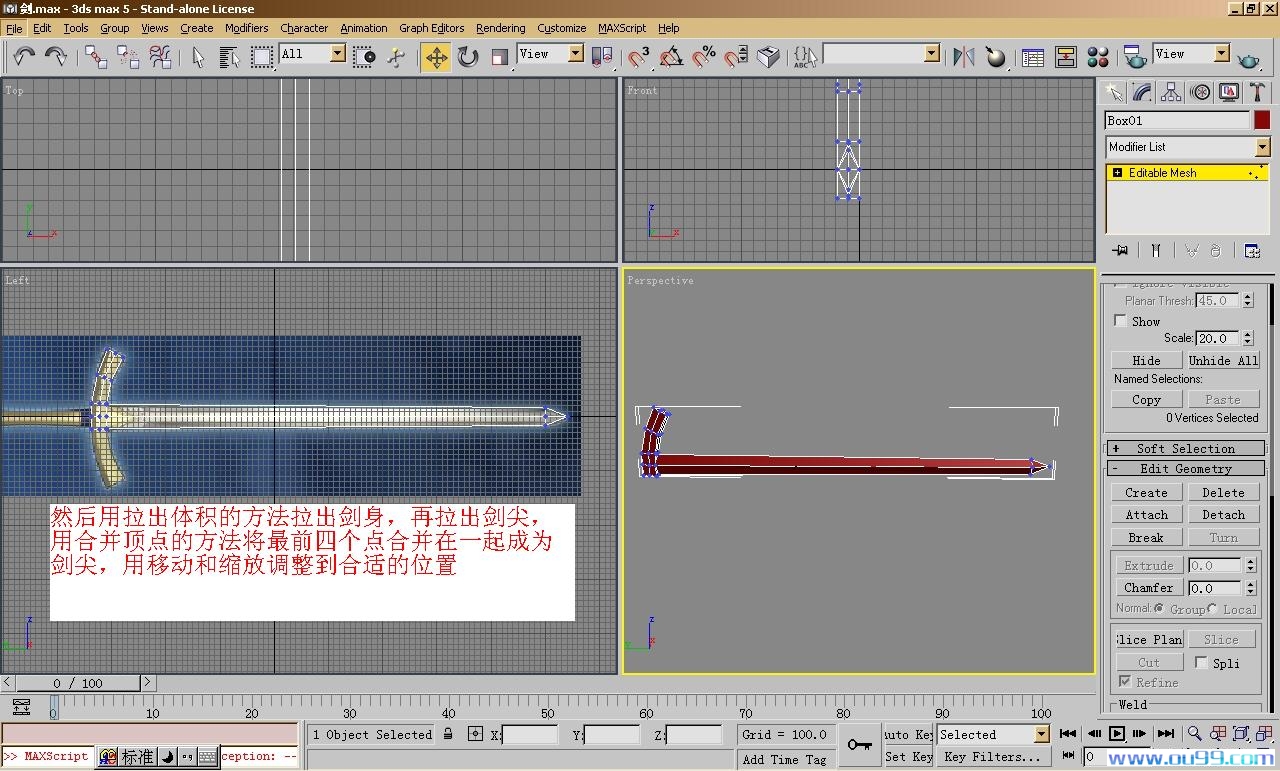The height and width of the screenshot is (771, 1280).
Task: Open the Customize menu
Action: [561, 28]
